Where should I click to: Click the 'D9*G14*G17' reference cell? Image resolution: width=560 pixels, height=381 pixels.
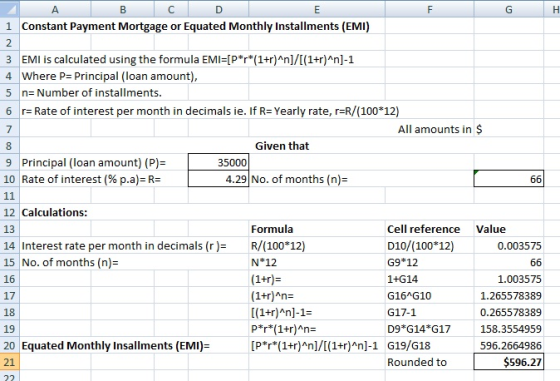point(419,329)
